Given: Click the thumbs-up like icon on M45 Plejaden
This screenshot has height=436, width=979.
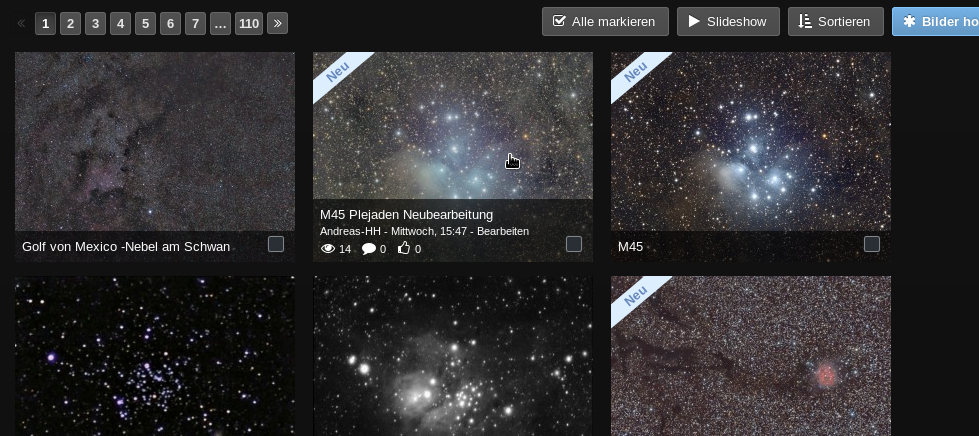Looking at the screenshot, I should 404,249.
